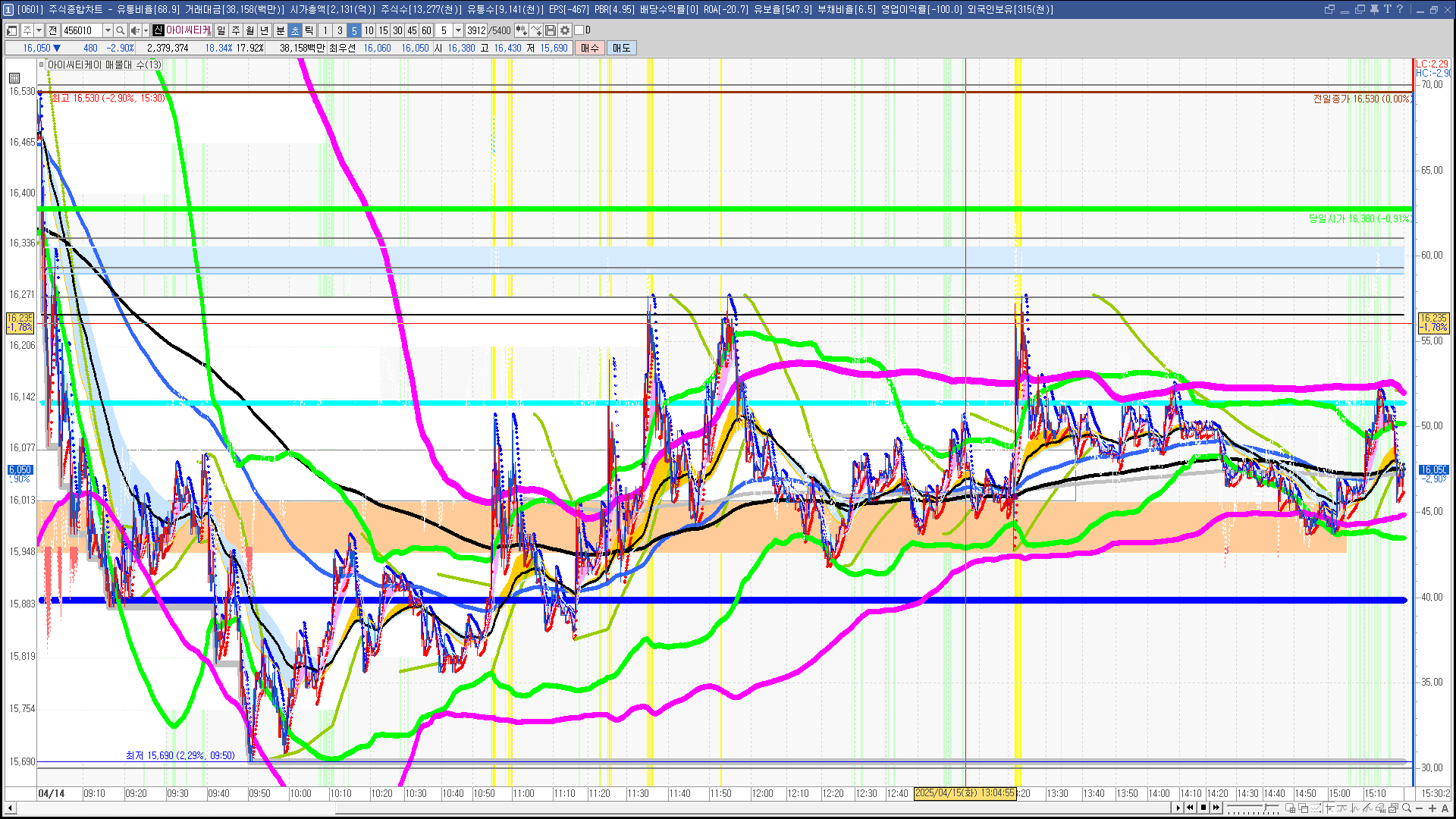1456x819 pixels.
Task: Click the speaker sound icon in toolbar
Action: pos(134,30)
